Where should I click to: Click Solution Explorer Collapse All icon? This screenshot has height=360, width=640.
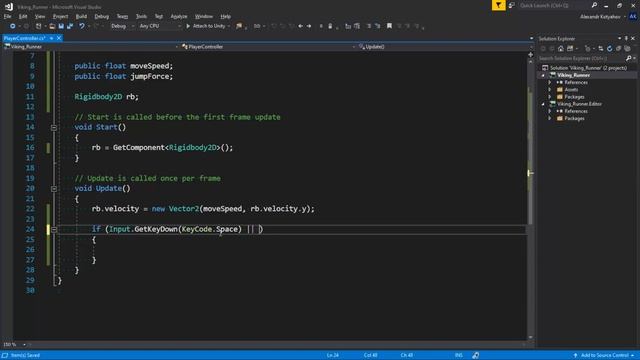[619, 49]
